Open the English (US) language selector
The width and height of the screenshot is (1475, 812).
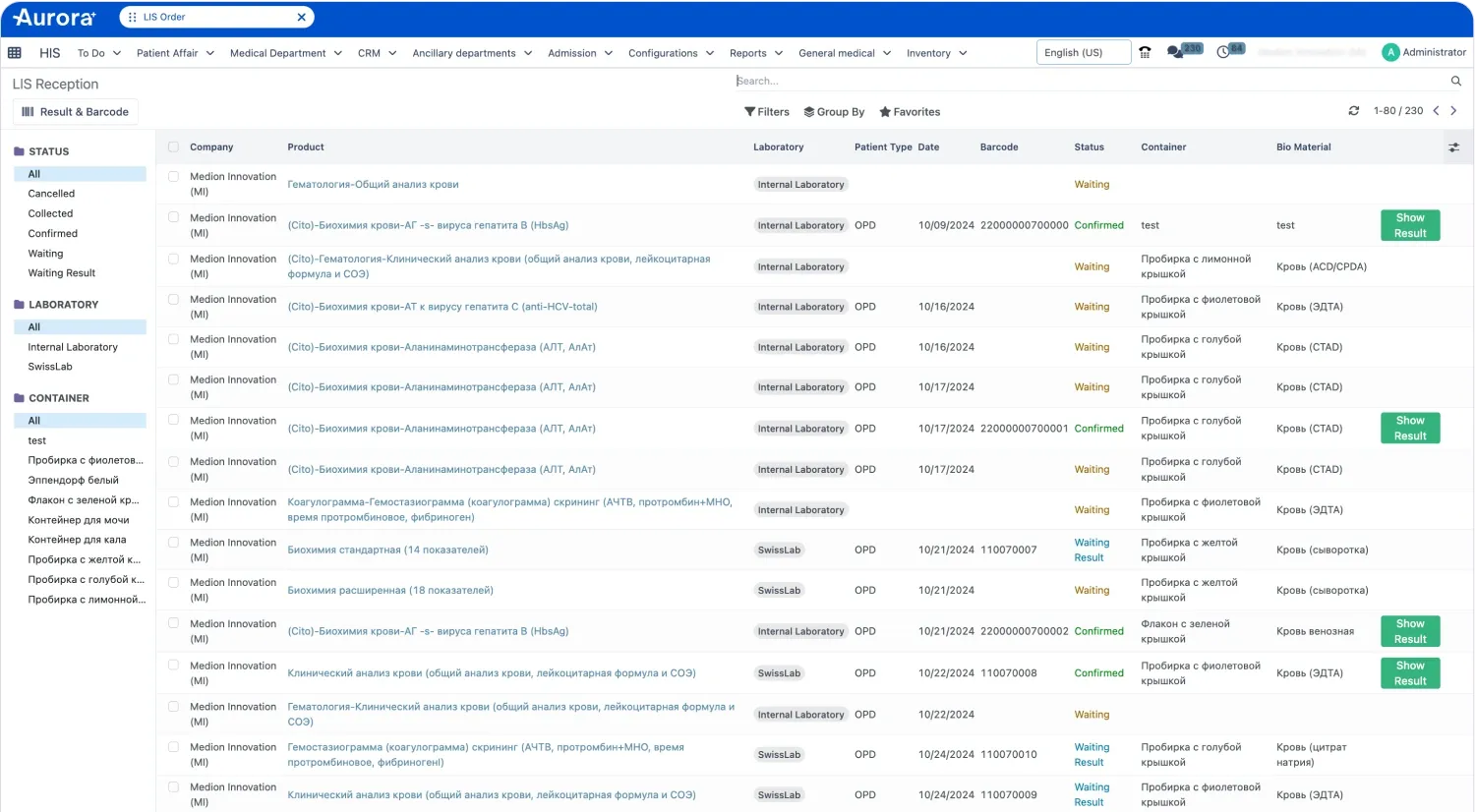coord(1083,53)
